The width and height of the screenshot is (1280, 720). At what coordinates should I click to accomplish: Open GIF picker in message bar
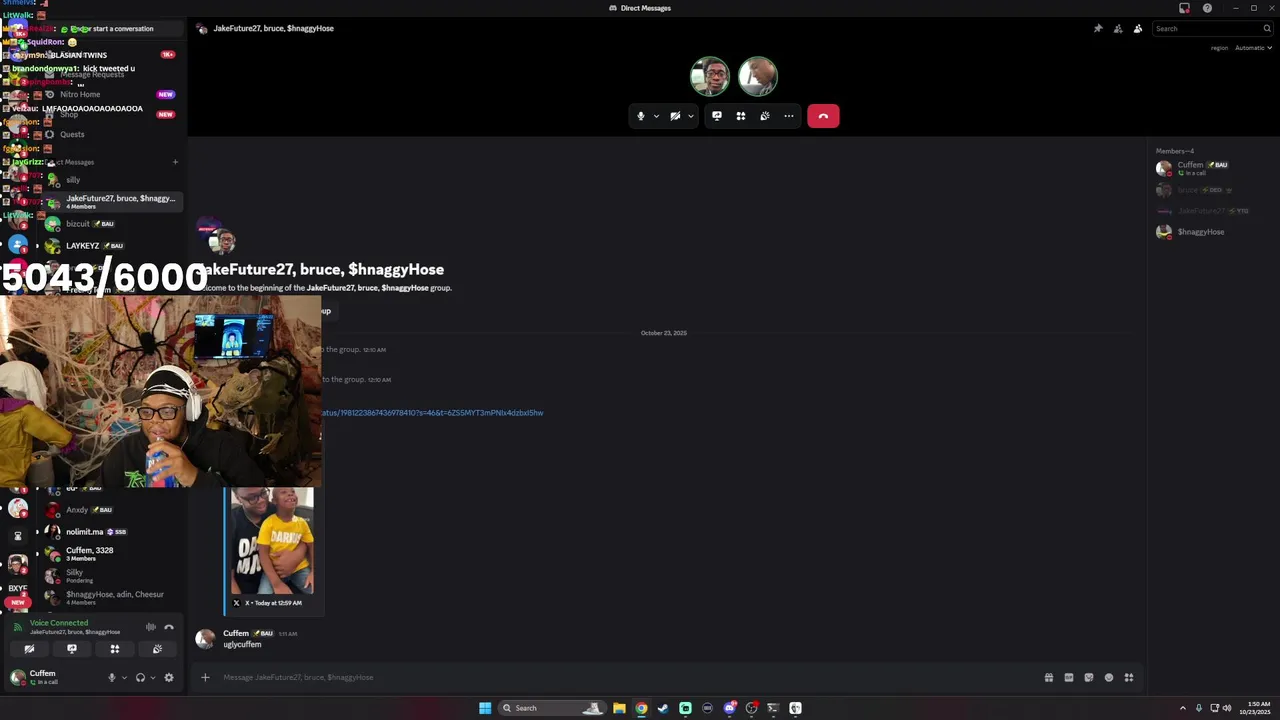[x=1069, y=677]
